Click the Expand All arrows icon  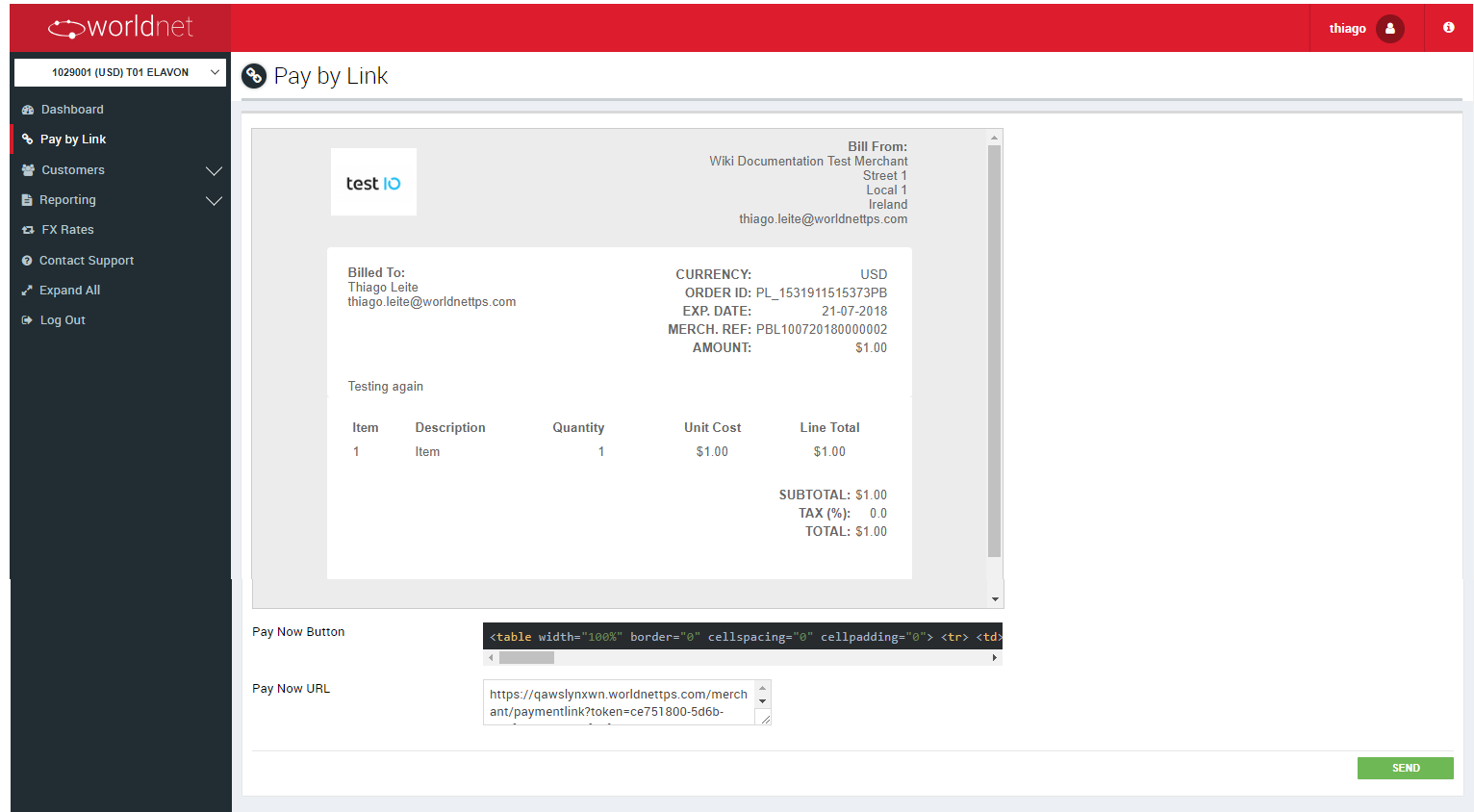[27, 291]
